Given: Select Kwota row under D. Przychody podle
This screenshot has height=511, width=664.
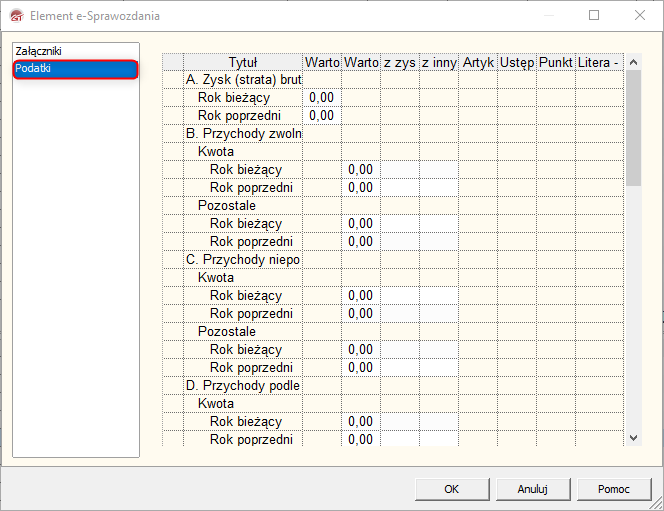Looking at the screenshot, I should point(243,403).
